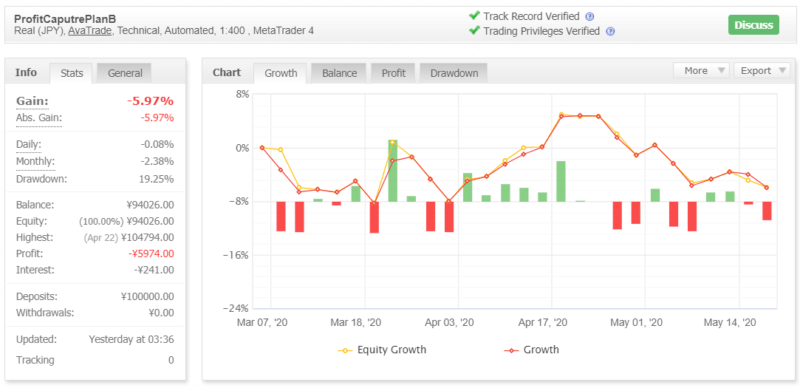This screenshot has height=388, width=800.
Task: Click the green Track Record Verified checkmark
Action: tap(474, 16)
